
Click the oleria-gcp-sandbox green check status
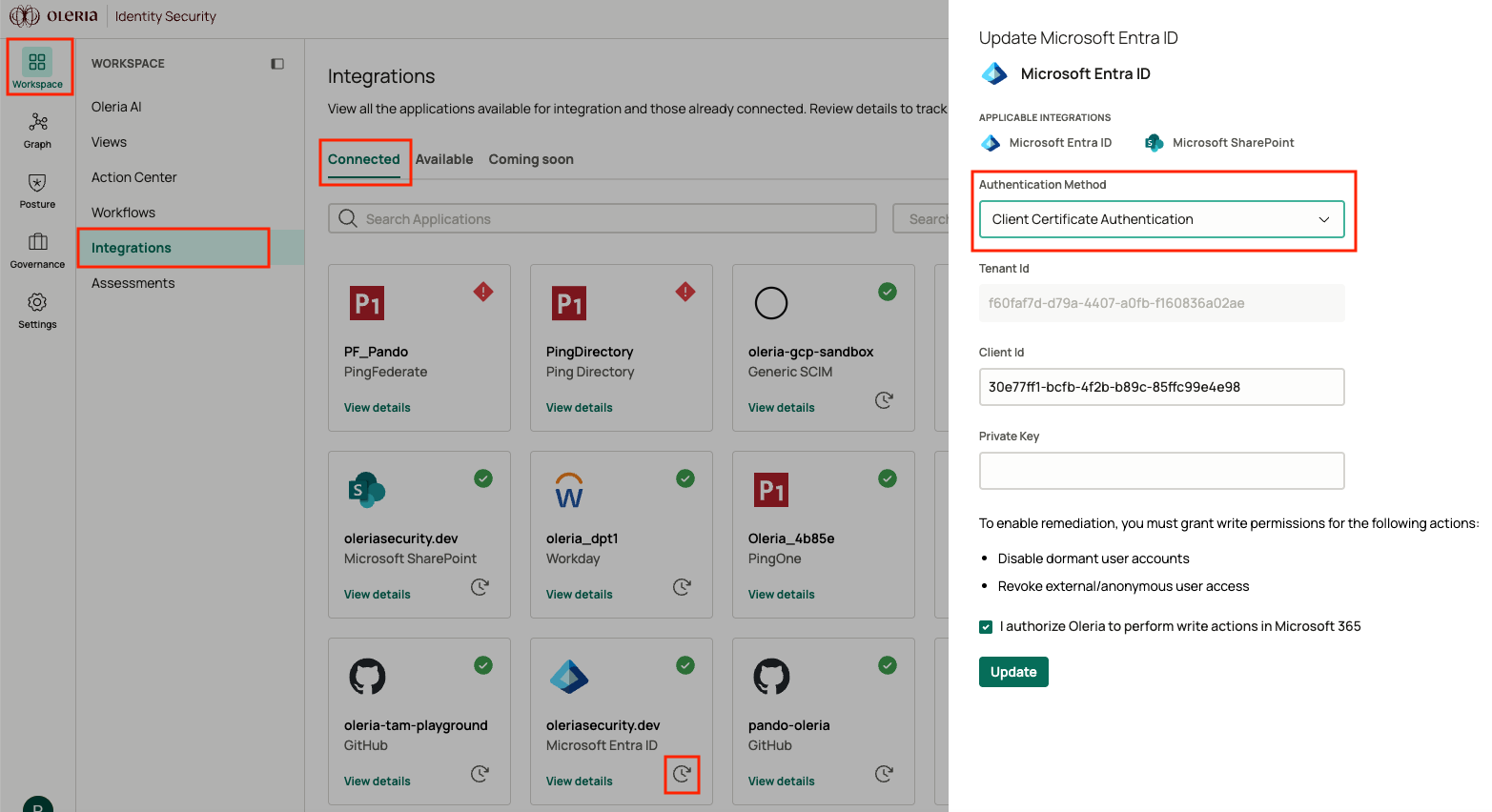[888, 292]
